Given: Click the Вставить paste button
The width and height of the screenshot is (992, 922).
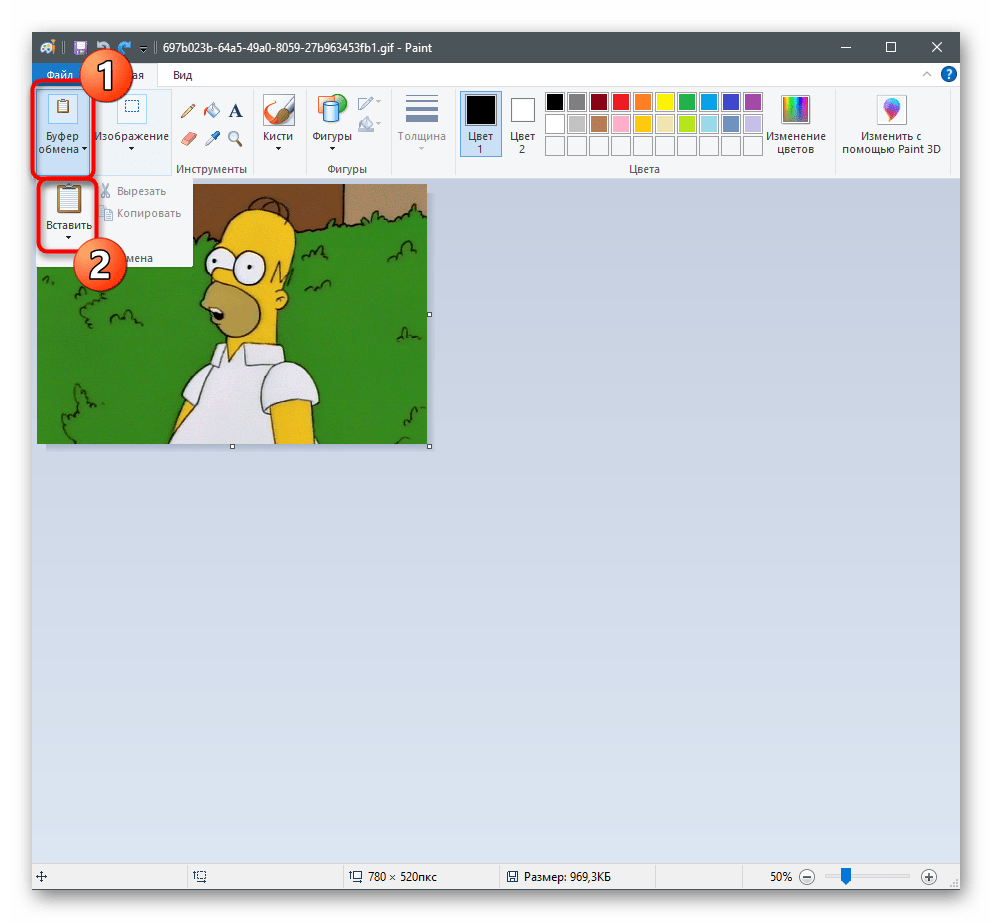Looking at the screenshot, I should coord(68,212).
